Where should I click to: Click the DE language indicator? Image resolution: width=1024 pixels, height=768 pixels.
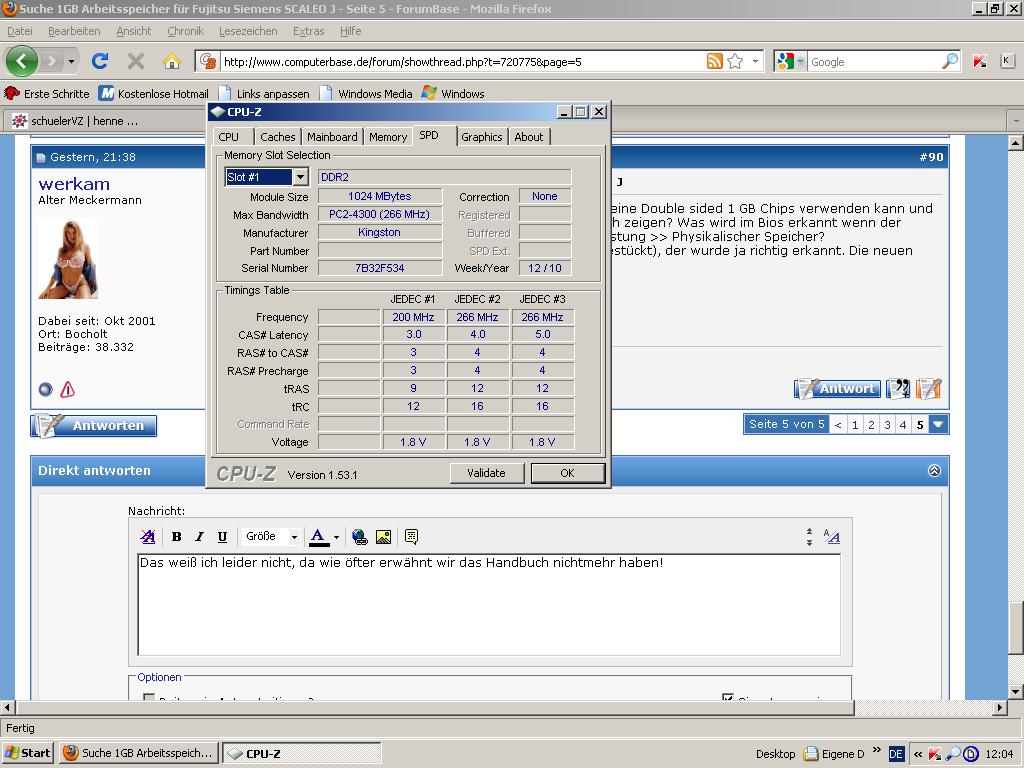[x=896, y=754]
